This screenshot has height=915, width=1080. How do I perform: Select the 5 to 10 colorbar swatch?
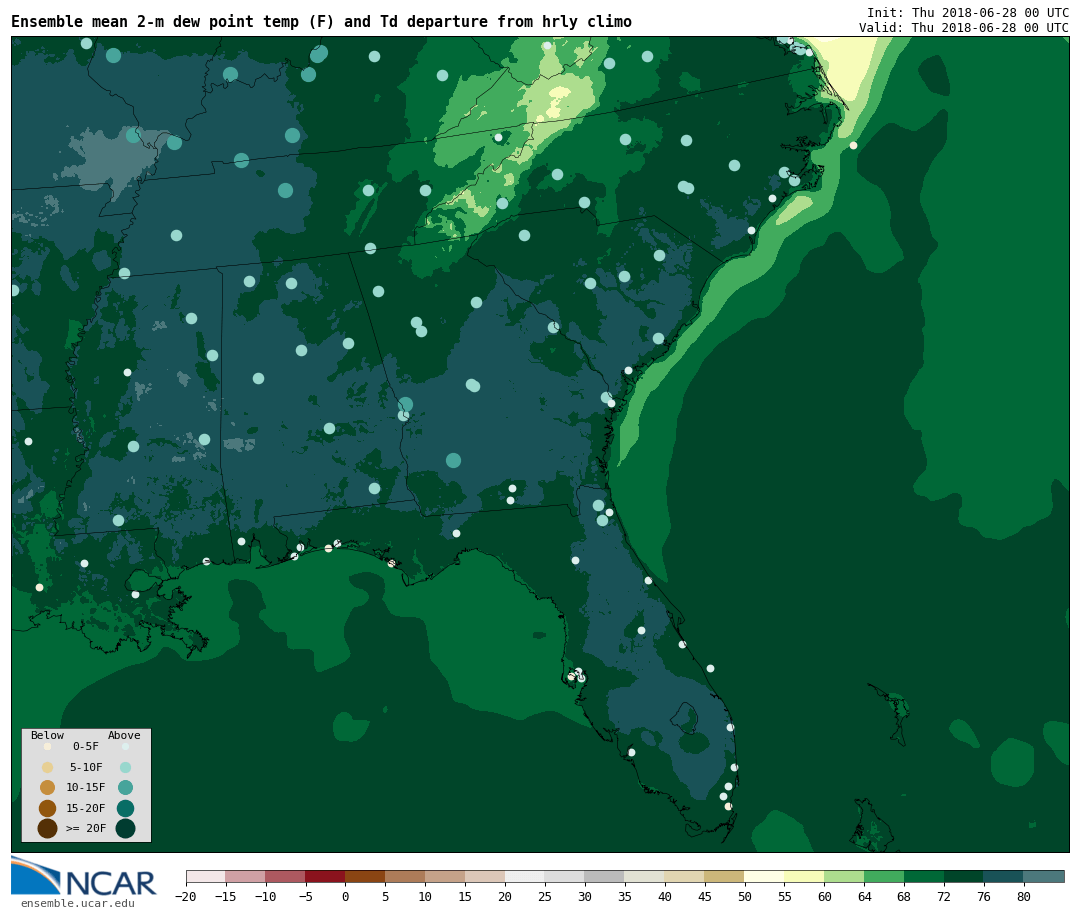pyautogui.click(x=406, y=876)
